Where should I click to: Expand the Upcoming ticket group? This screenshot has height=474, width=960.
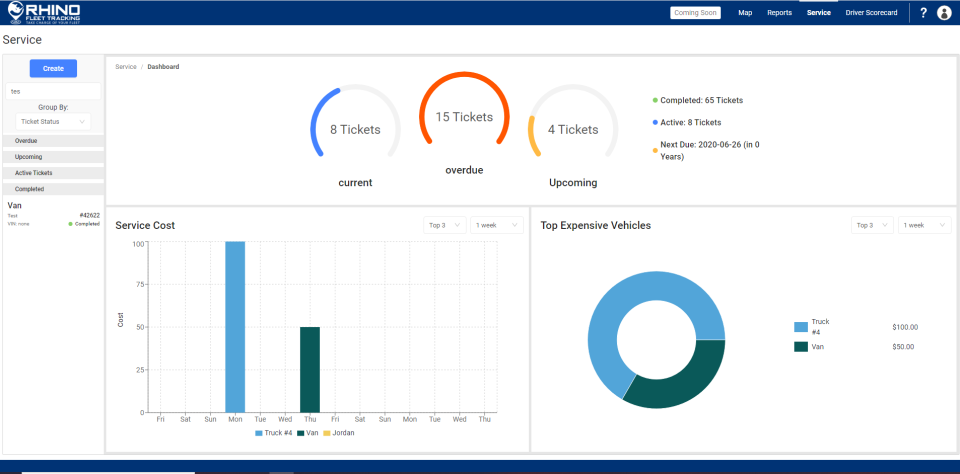[x=53, y=157]
